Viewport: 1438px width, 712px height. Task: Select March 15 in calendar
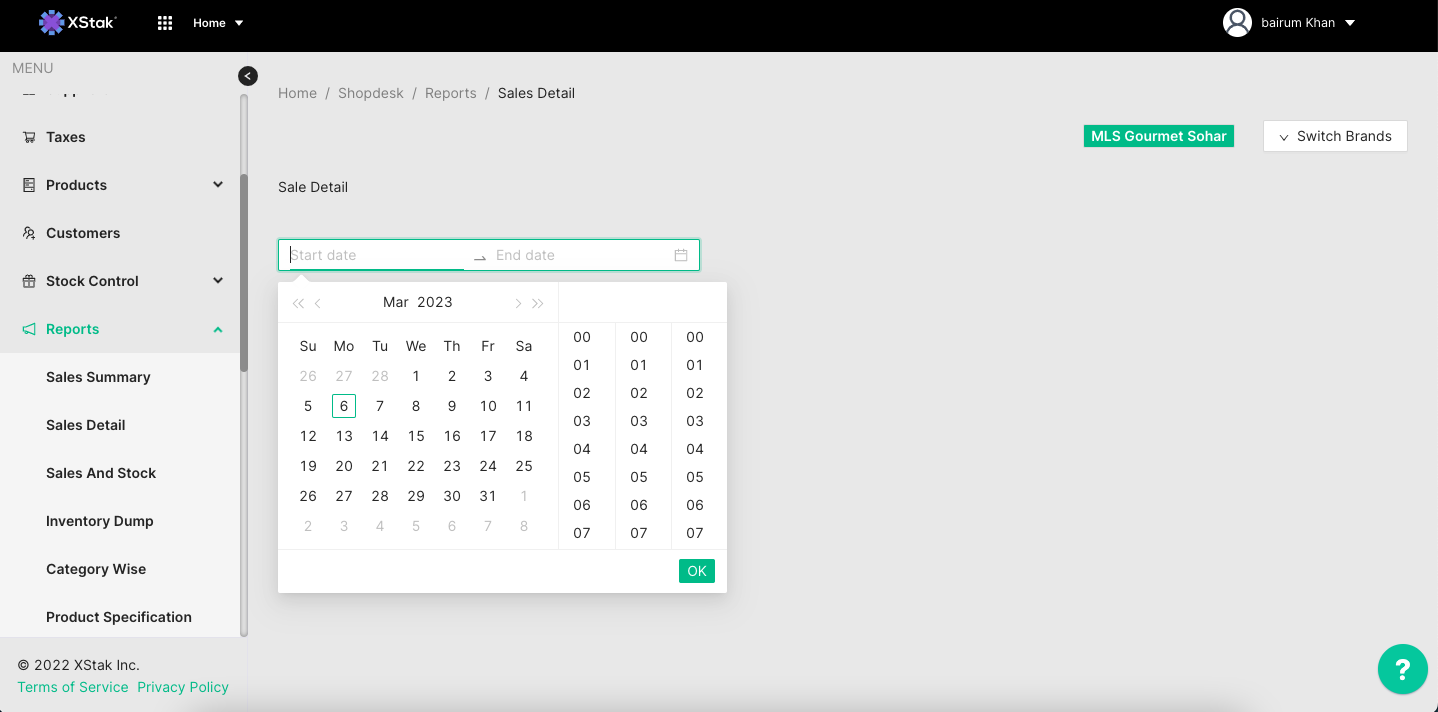coord(416,436)
